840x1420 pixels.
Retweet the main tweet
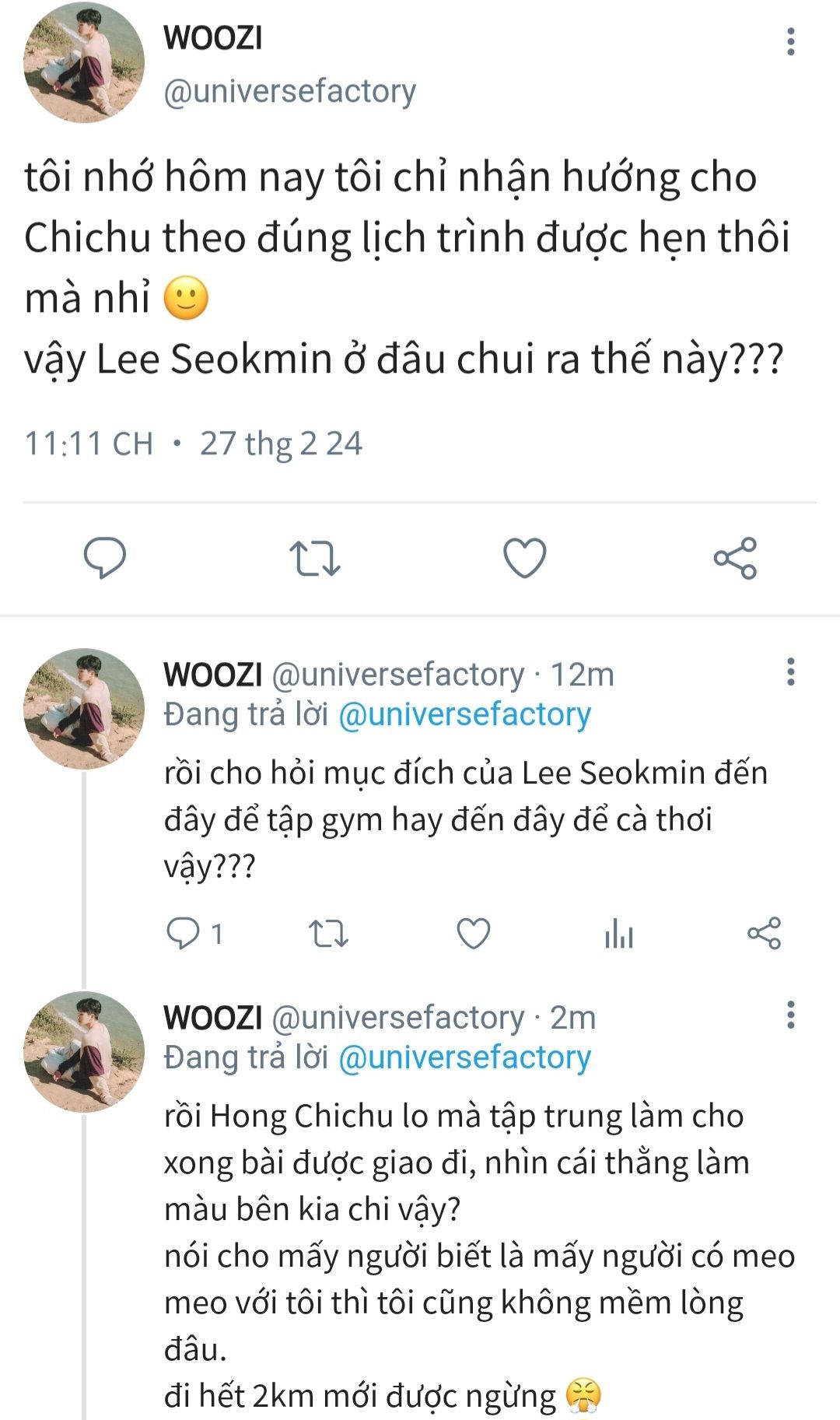pyautogui.click(x=314, y=558)
